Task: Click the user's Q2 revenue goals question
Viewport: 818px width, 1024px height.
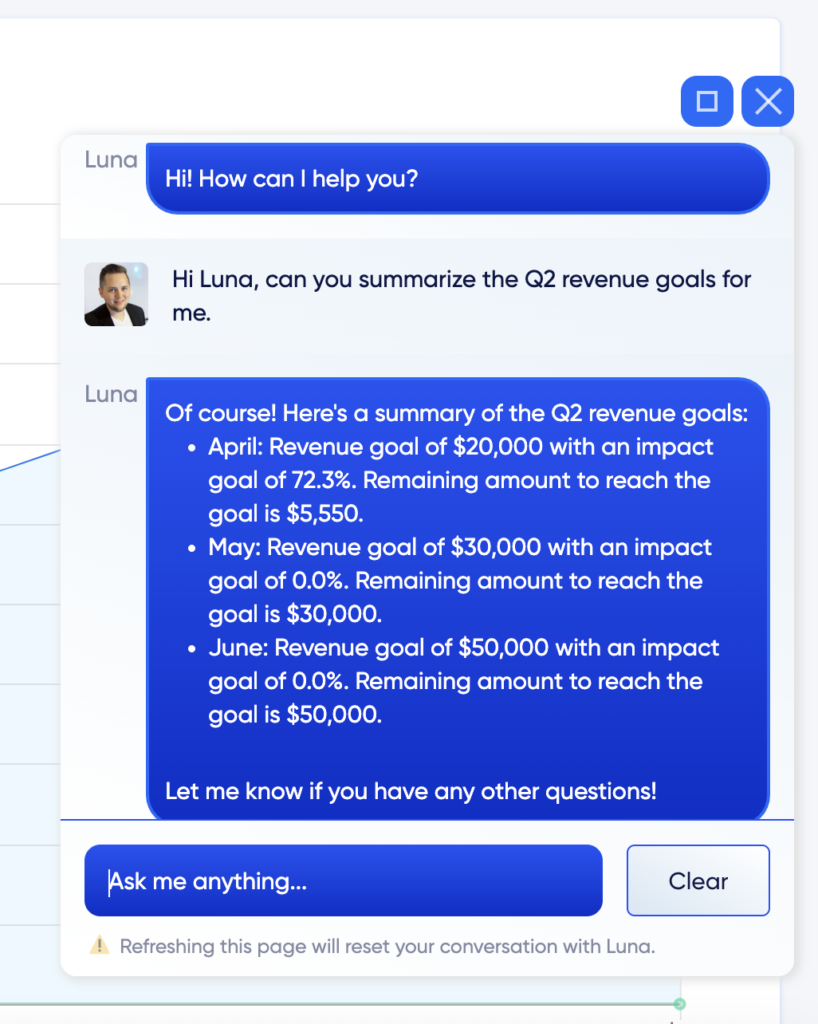Action: (462, 296)
